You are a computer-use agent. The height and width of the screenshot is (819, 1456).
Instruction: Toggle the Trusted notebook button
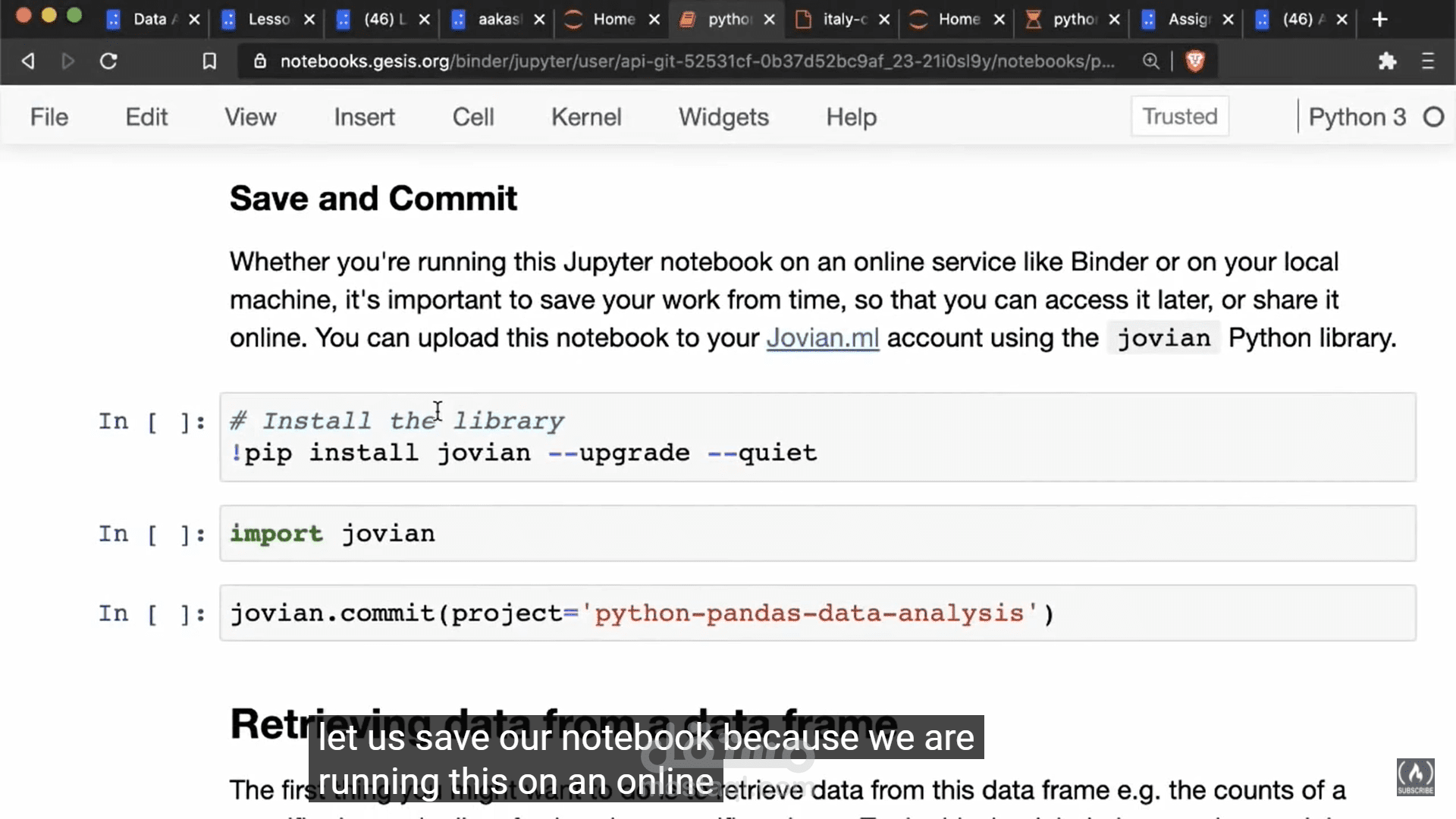point(1180,116)
